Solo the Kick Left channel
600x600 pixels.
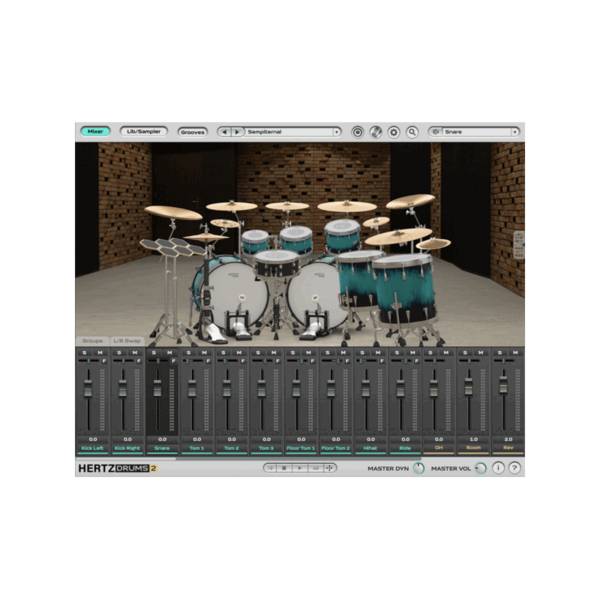point(85,352)
